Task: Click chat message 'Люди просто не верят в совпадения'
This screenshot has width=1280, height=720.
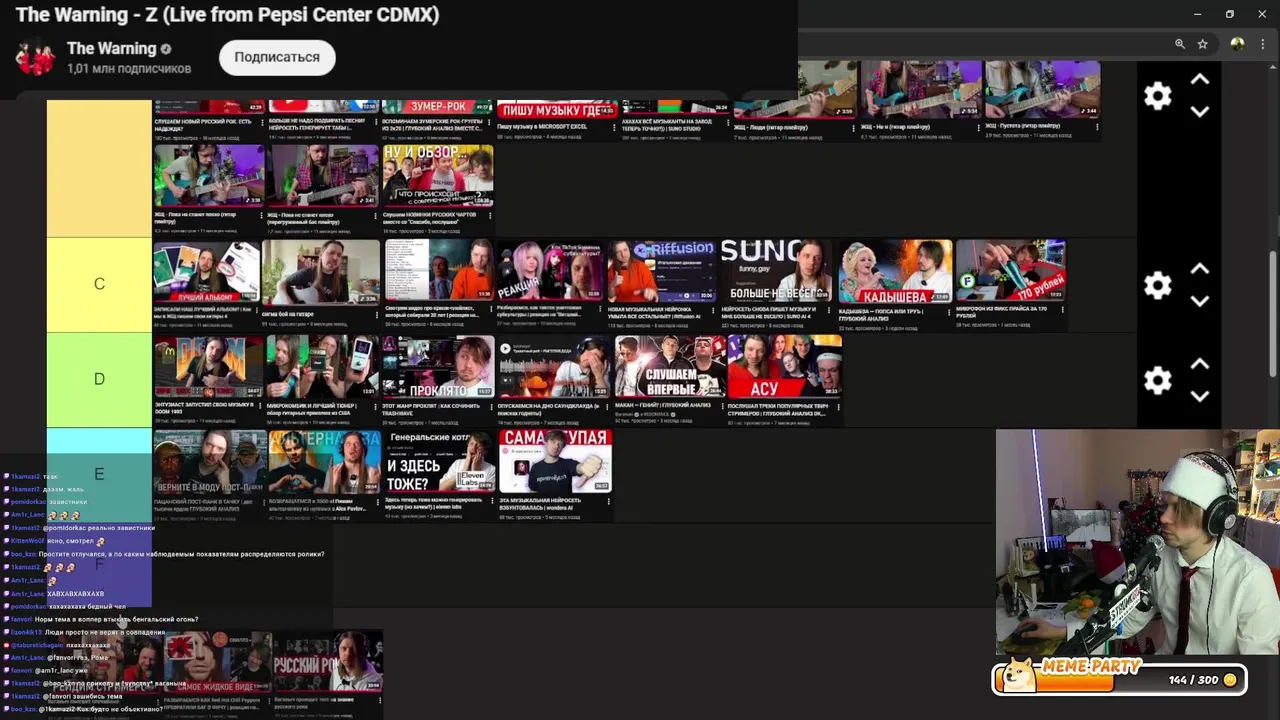Action: (105, 632)
